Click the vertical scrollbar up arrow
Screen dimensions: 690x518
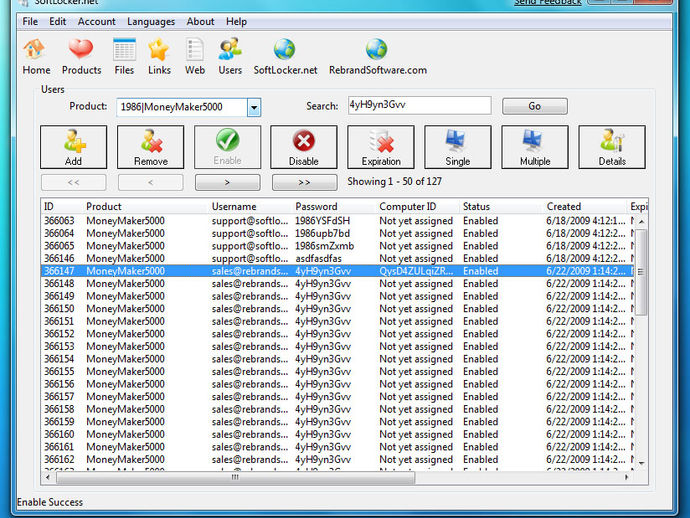642,221
